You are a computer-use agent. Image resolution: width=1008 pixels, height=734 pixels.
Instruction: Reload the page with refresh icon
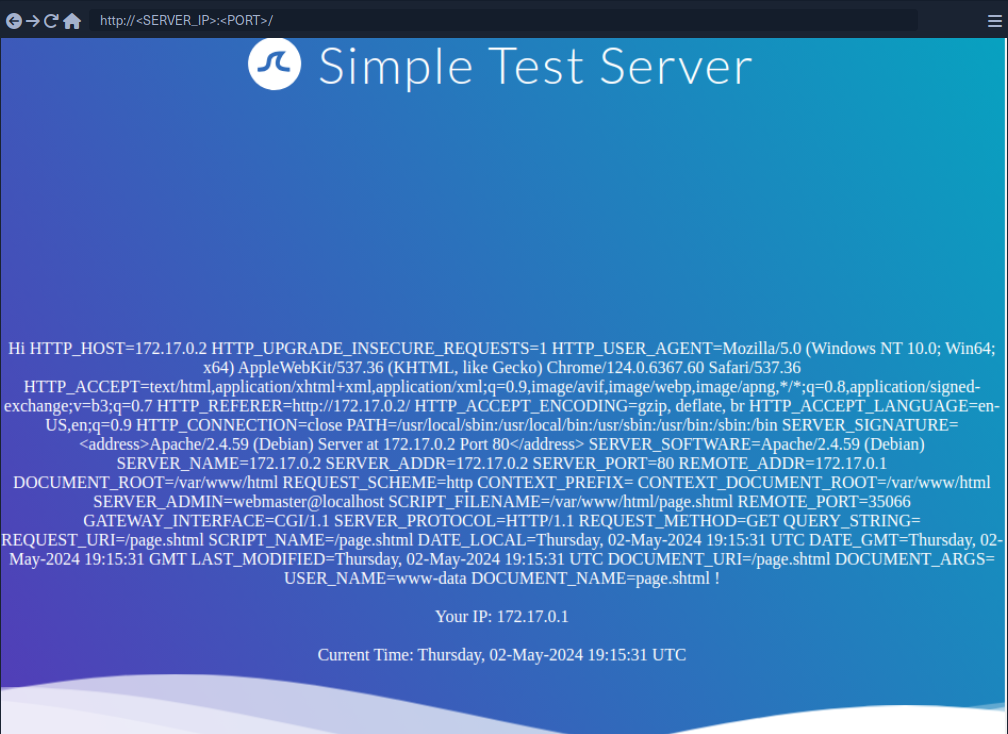click(x=51, y=21)
